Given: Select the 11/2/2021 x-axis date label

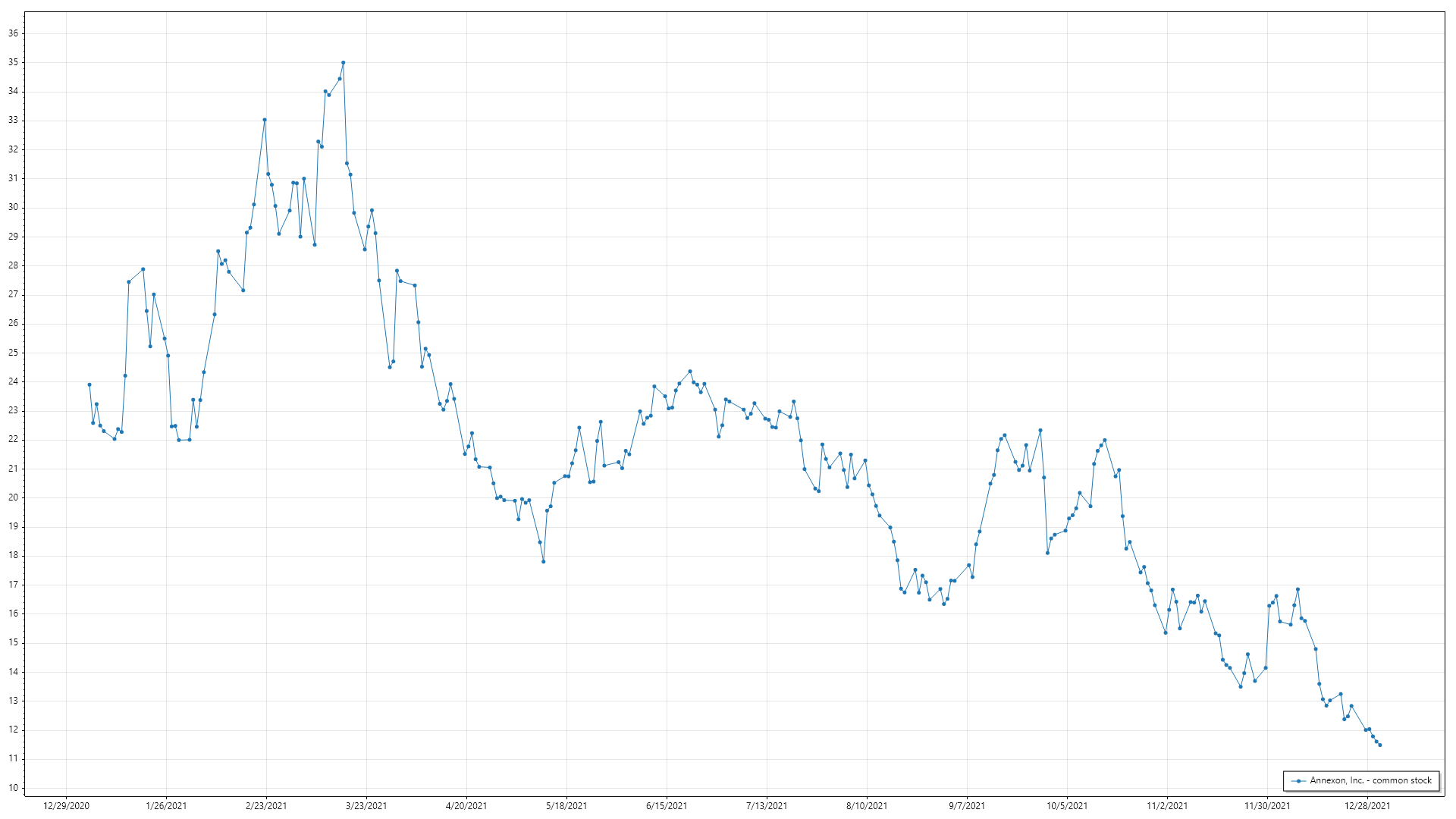Looking at the screenshot, I should [1167, 805].
